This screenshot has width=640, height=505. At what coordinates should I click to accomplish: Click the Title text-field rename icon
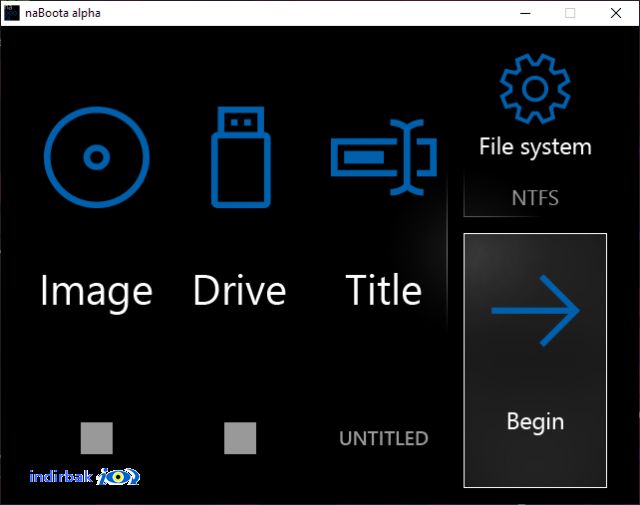click(384, 157)
